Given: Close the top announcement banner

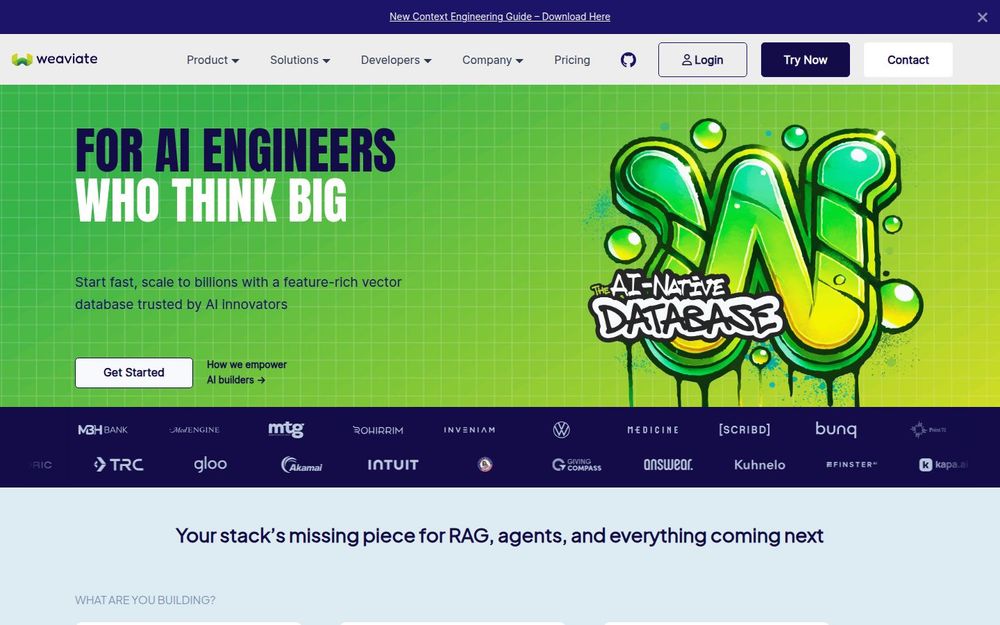Looking at the screenshot, I should (982, 17).
